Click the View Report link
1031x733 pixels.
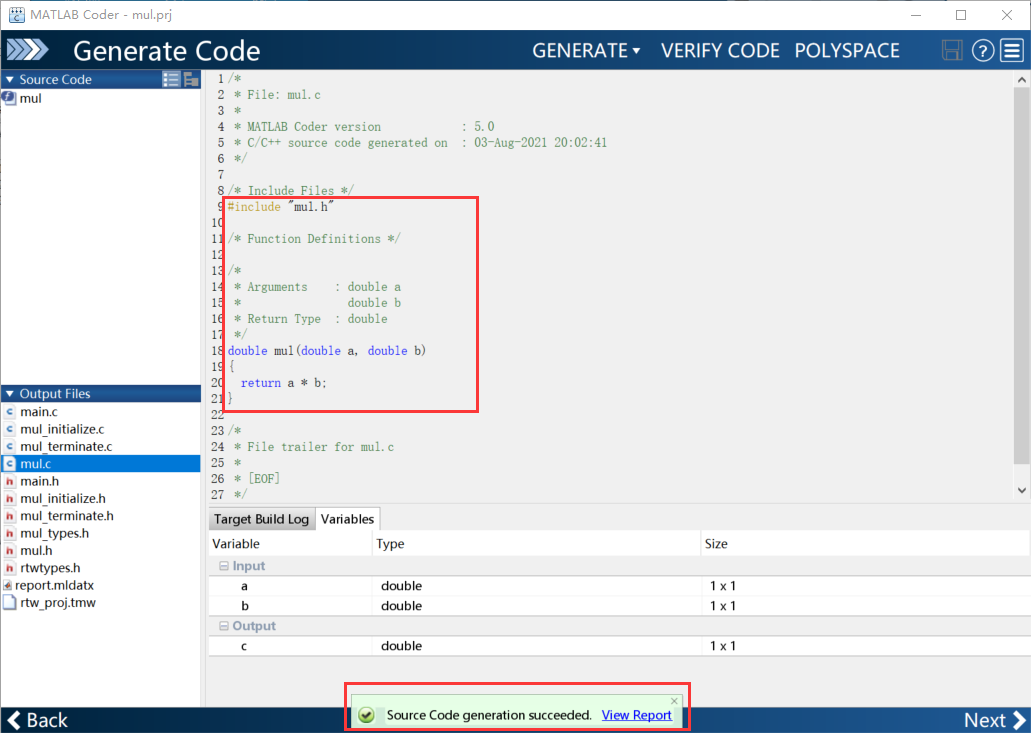[x=636, y=715]
